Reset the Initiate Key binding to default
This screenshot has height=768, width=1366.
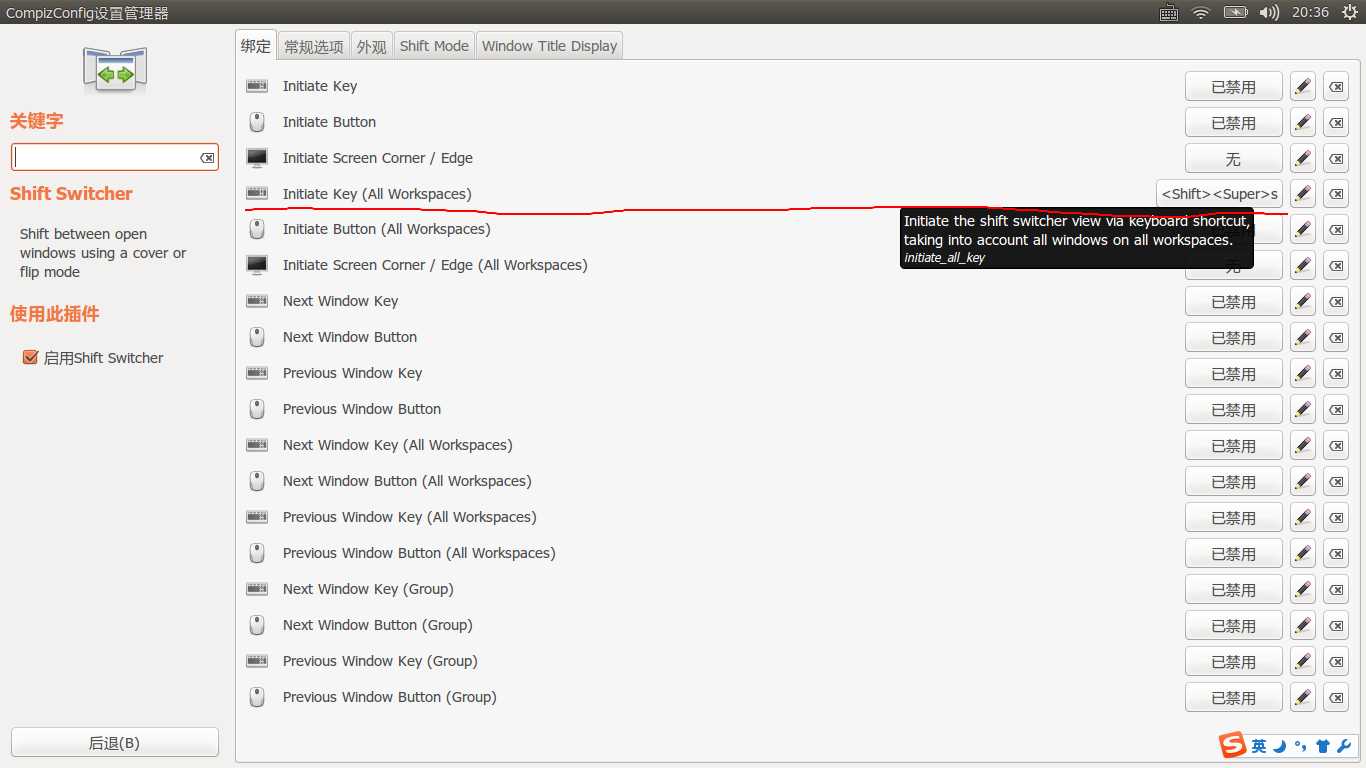pos(1336,87)
